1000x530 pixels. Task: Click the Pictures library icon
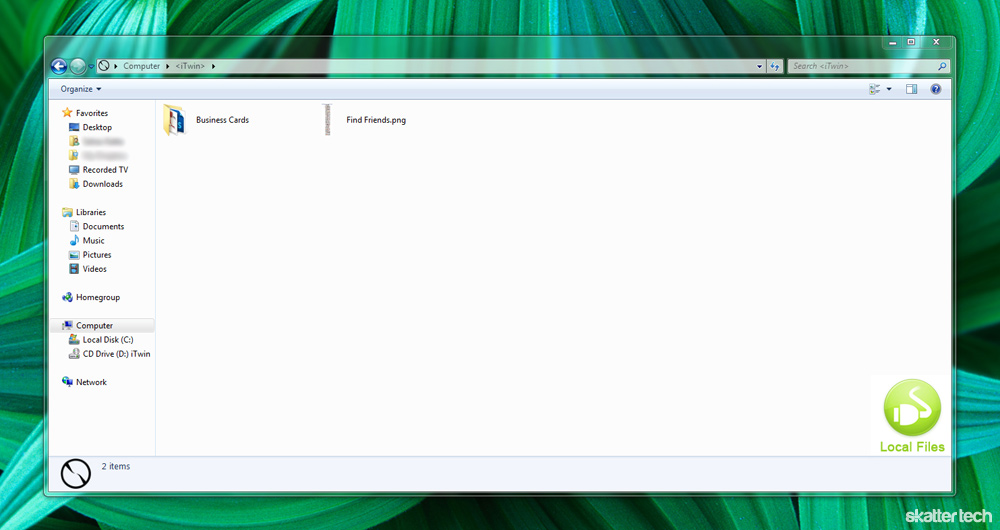(74, 254)
